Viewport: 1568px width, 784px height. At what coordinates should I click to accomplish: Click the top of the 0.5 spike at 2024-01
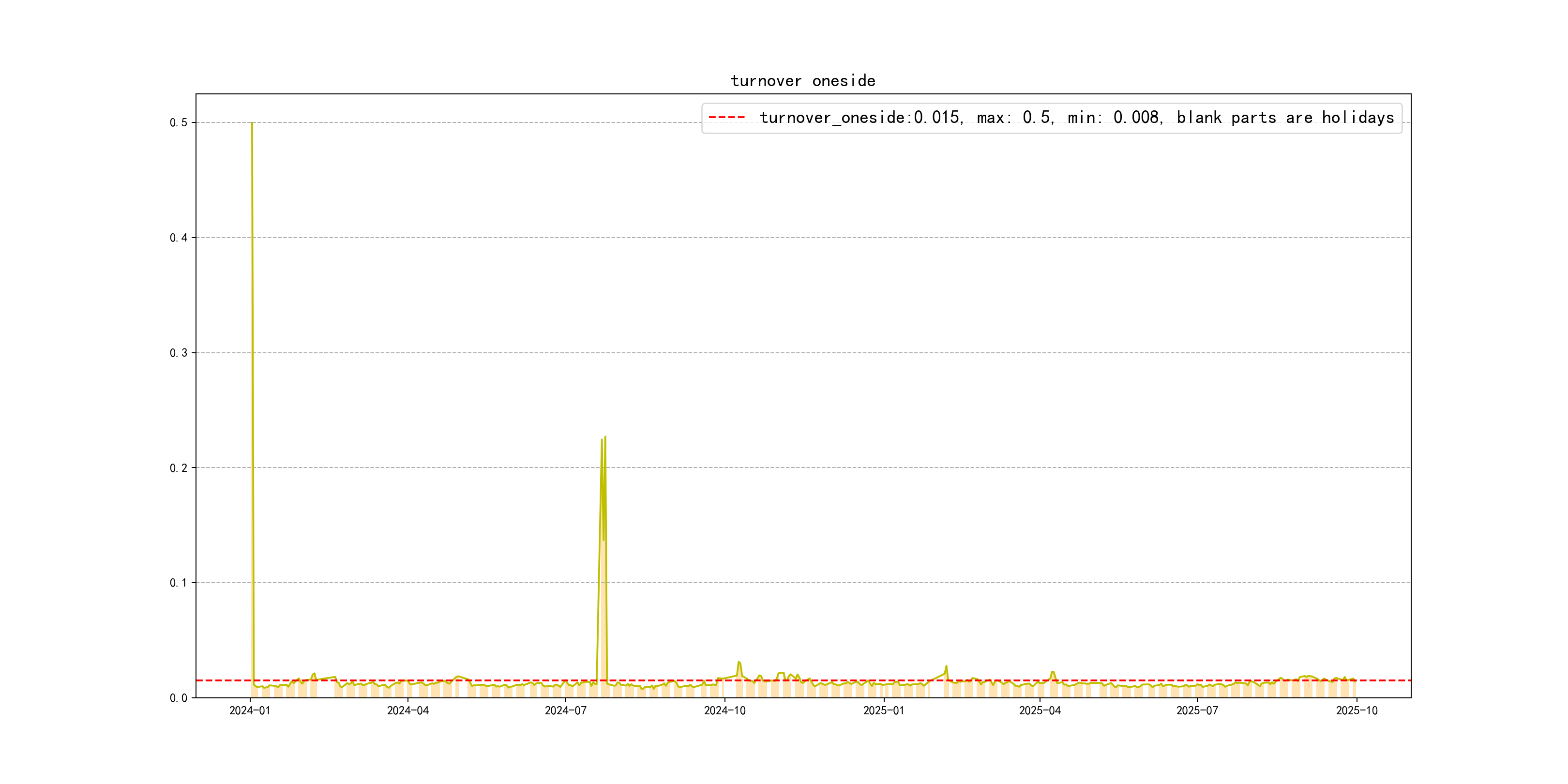(x=252, y=123)
